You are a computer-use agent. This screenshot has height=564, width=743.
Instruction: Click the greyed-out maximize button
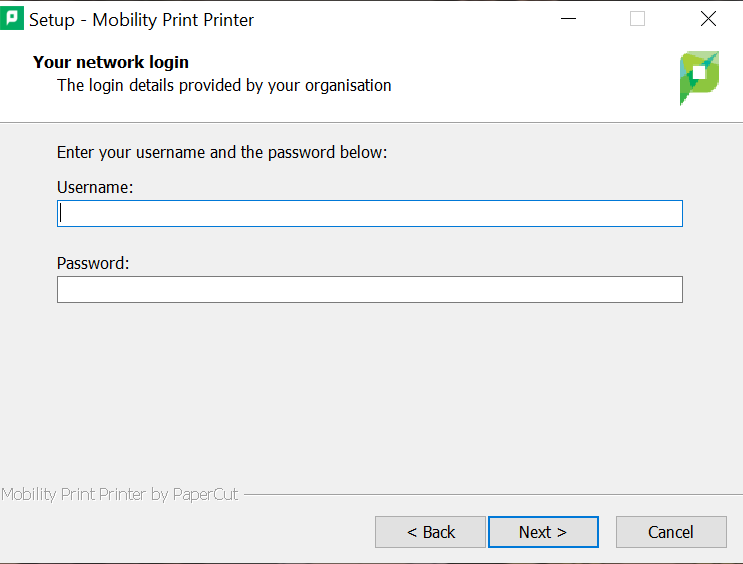[637, 19]
